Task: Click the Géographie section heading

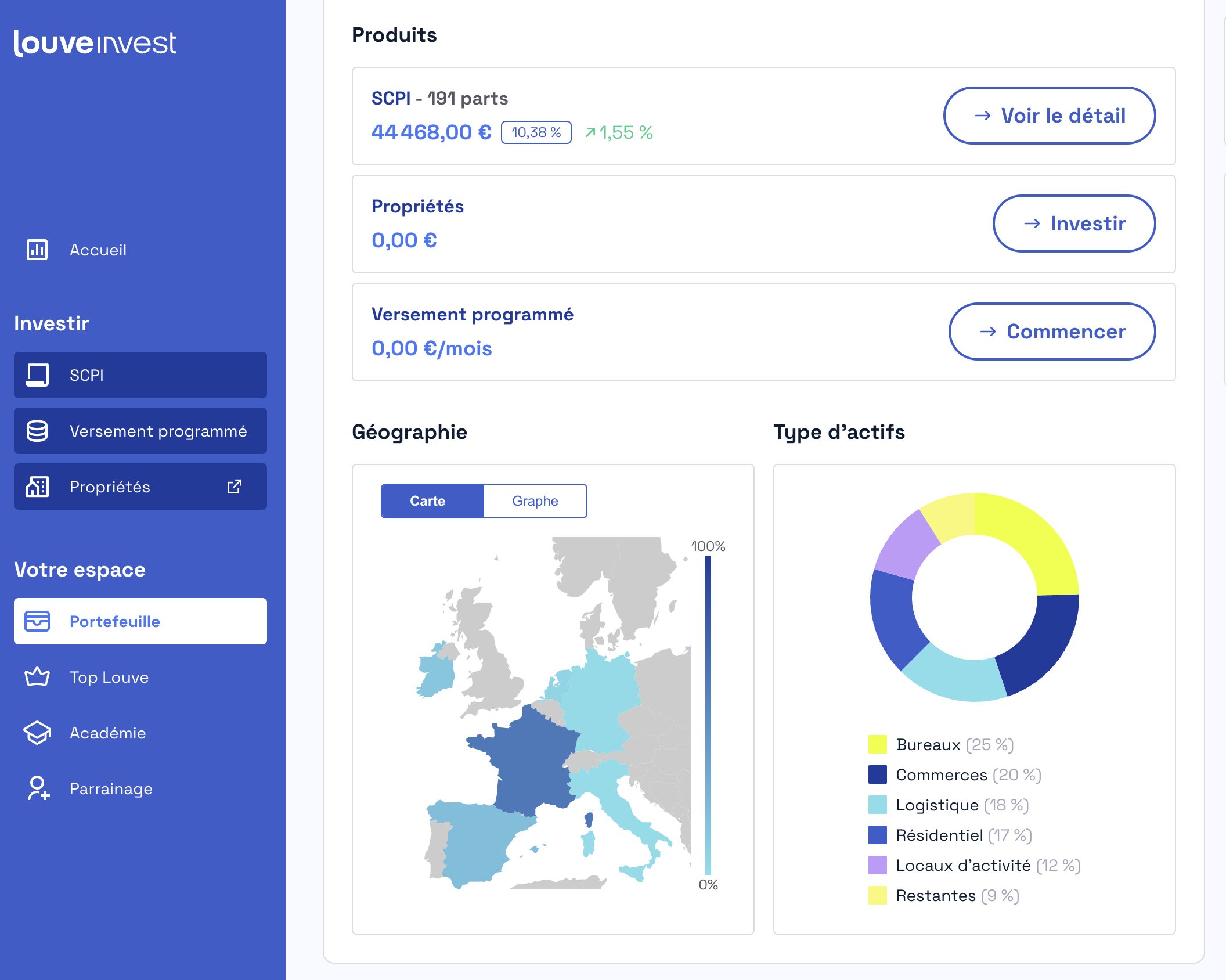Action: coord(409,432)
